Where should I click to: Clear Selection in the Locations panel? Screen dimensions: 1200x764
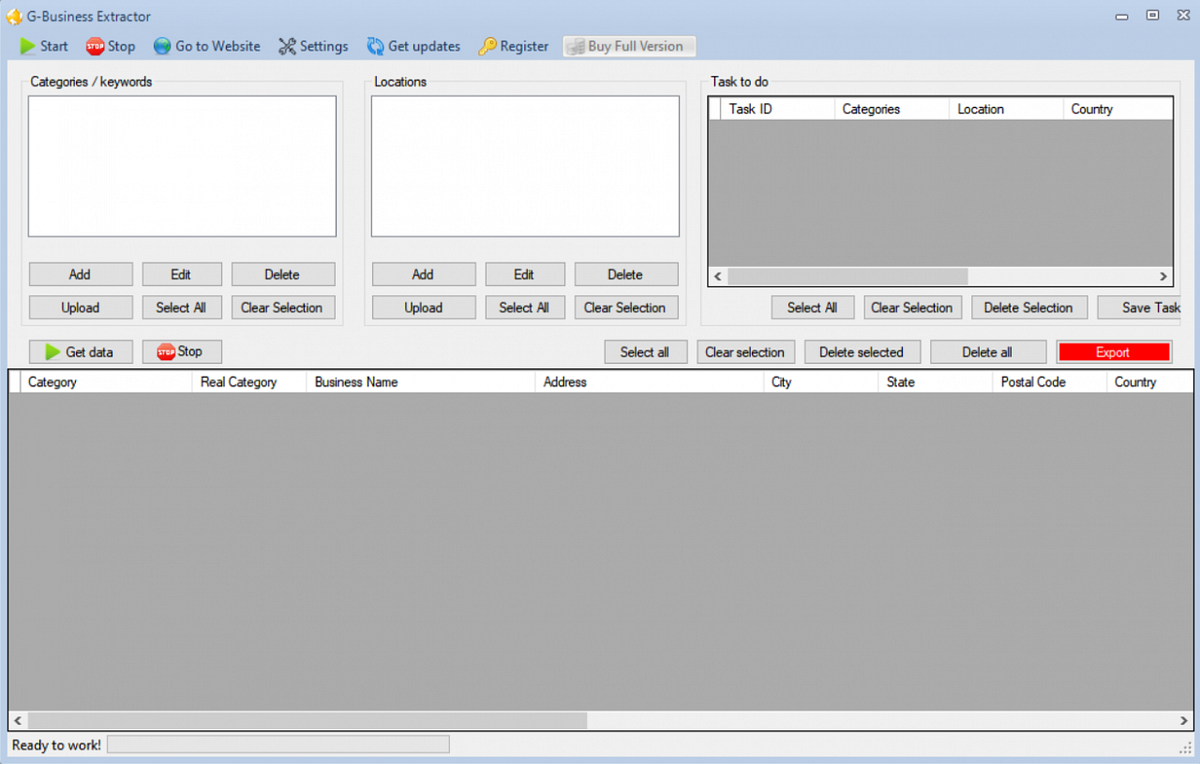(x=626, y=307)
